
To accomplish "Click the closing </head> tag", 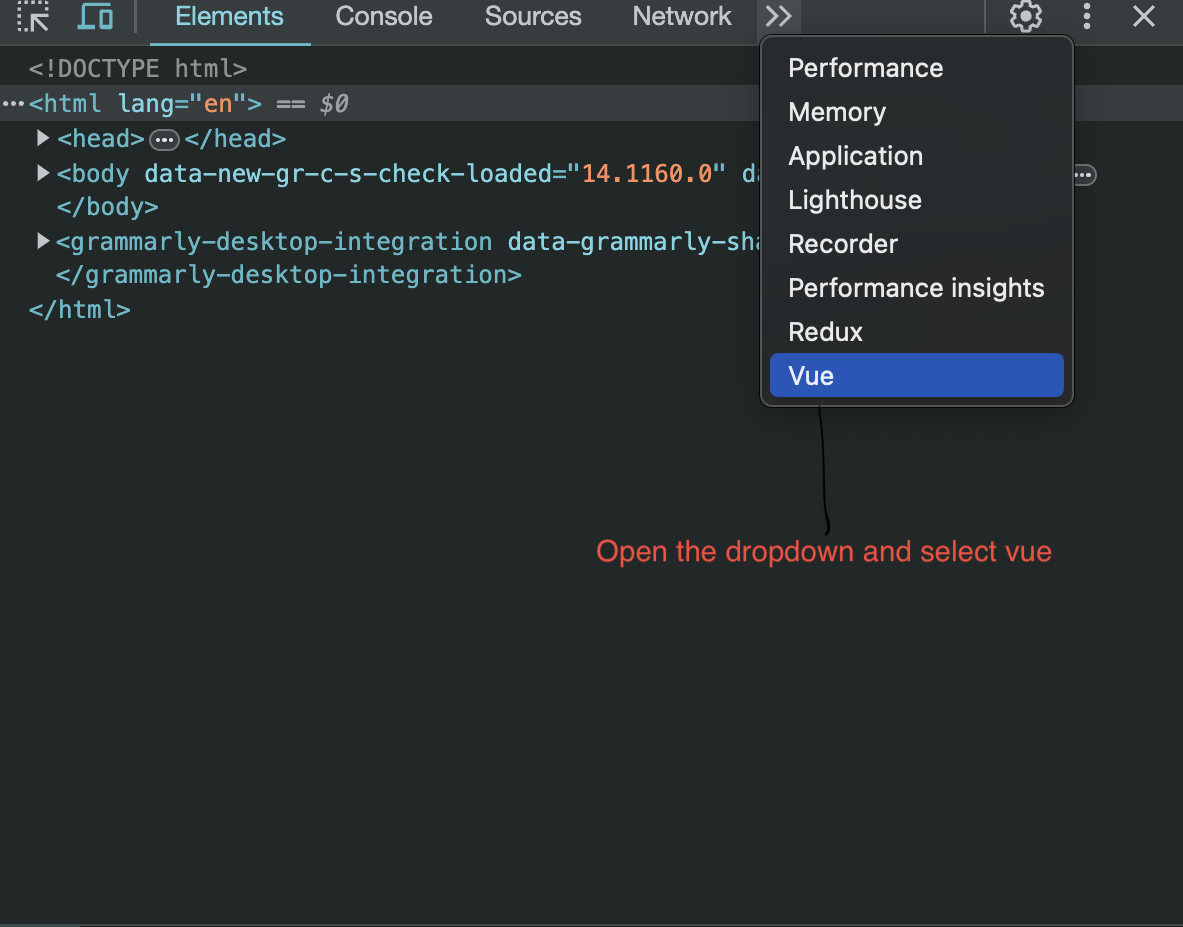I will click(235, 139).
